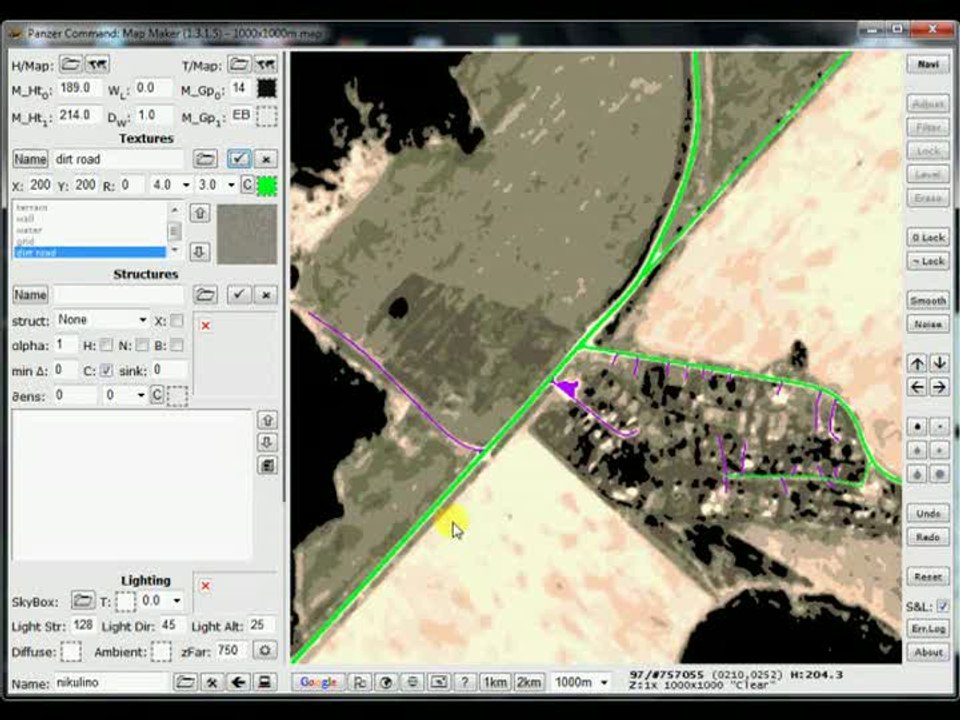Click the left arrow navigation button
Image resolution: width=960 pixels, height=720 pixels.
point(917,387)
